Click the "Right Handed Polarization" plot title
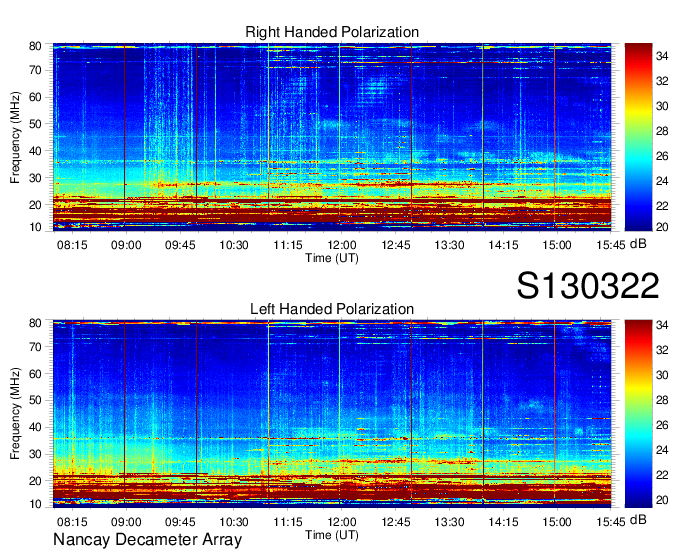 click(332, 32)
